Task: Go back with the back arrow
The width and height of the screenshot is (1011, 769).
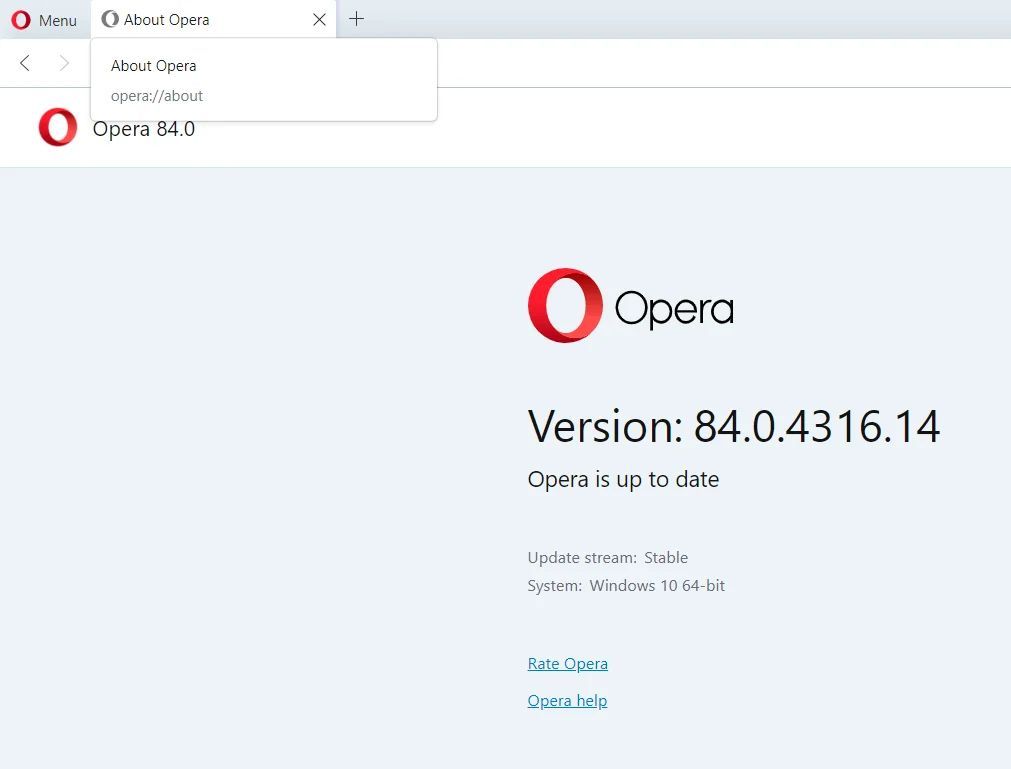Action: (x=25, y=63)
